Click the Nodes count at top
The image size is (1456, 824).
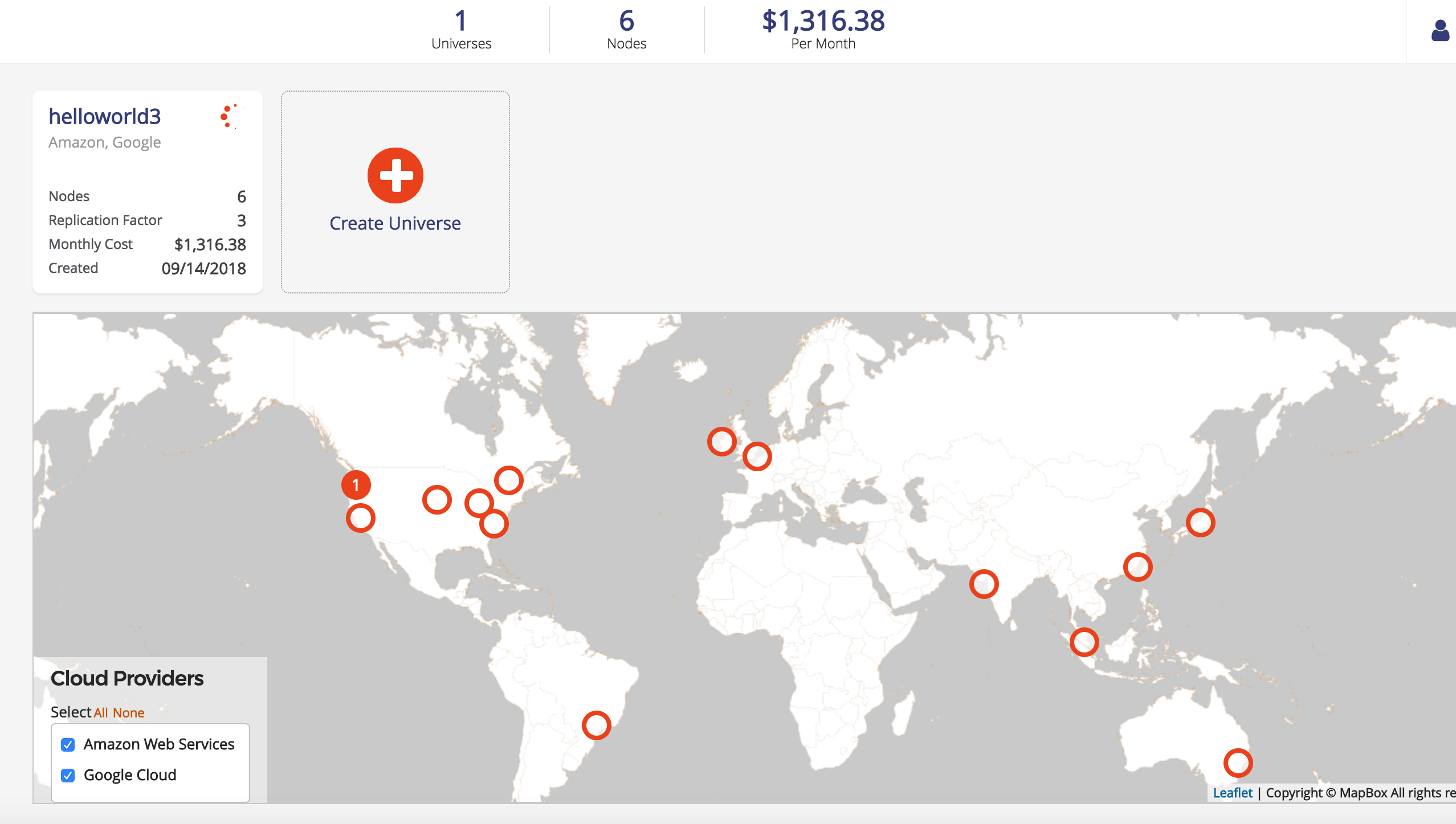626,21
